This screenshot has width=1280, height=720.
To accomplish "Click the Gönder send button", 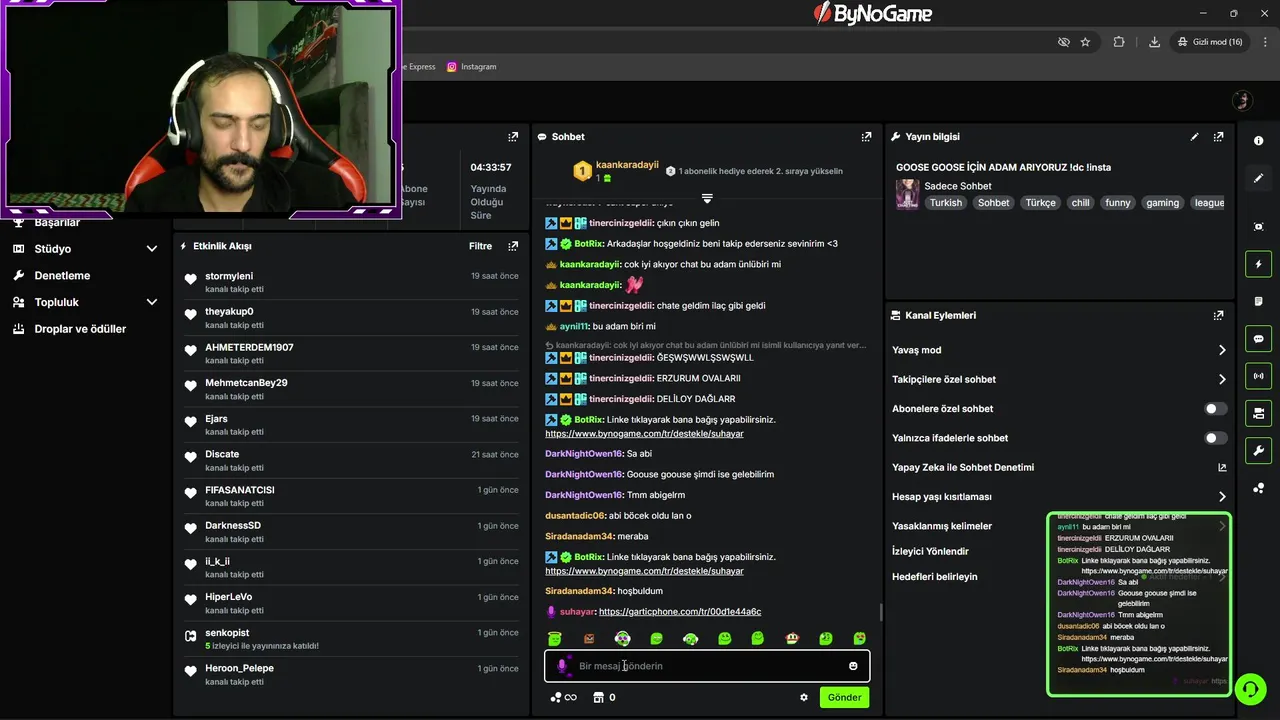I will [x=844, y=697].
